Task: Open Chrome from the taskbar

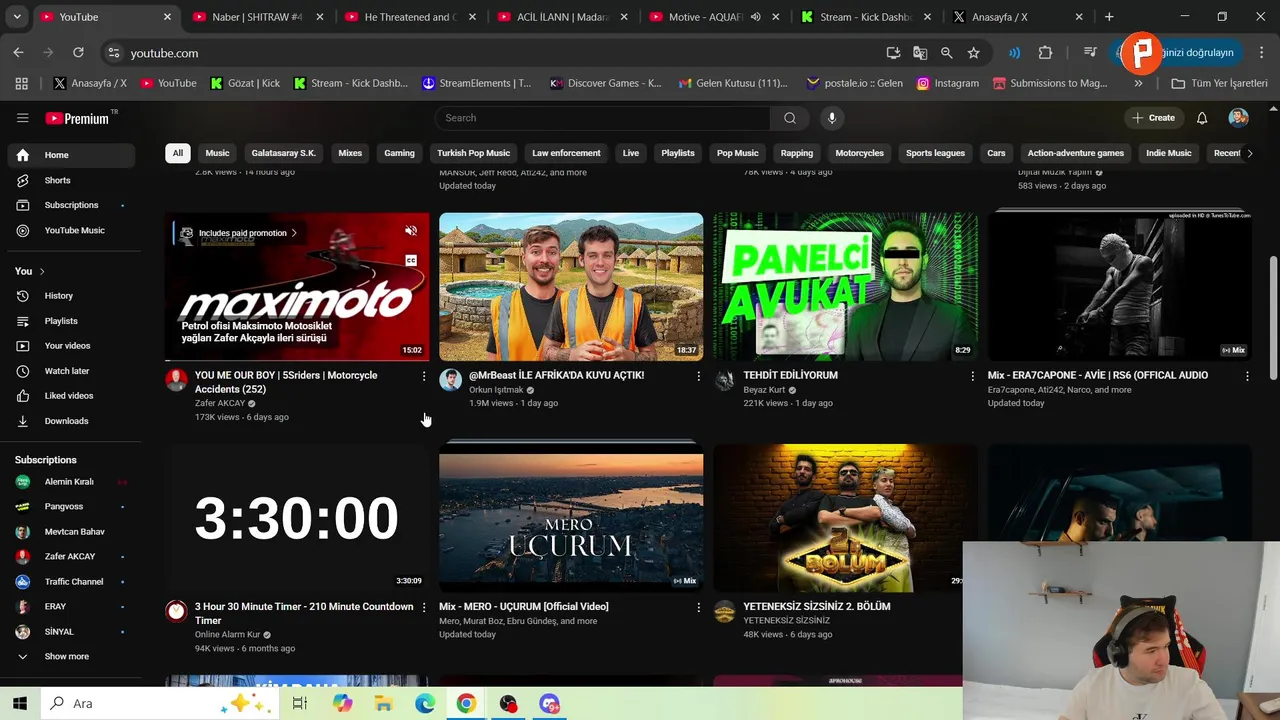Action: pyautogui.click(x=466, y=703)
